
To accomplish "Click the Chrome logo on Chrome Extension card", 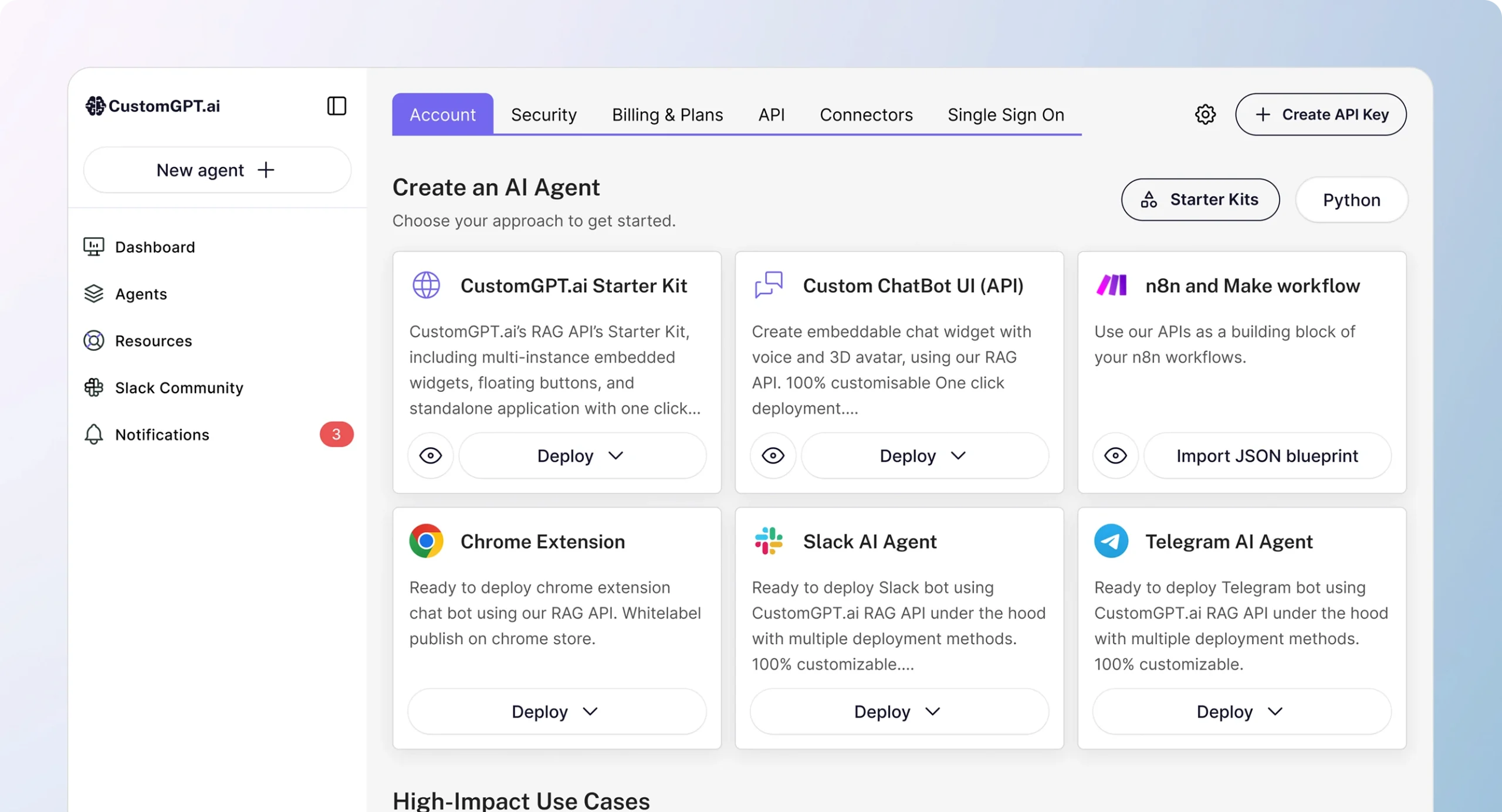I will point(426,541).
